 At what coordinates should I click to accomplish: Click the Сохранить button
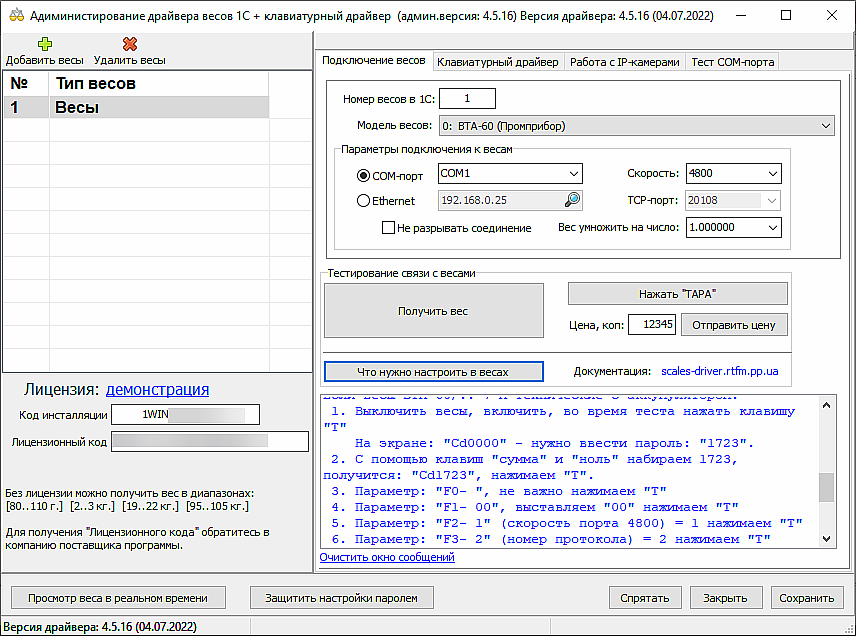click(x=807, y=598)
